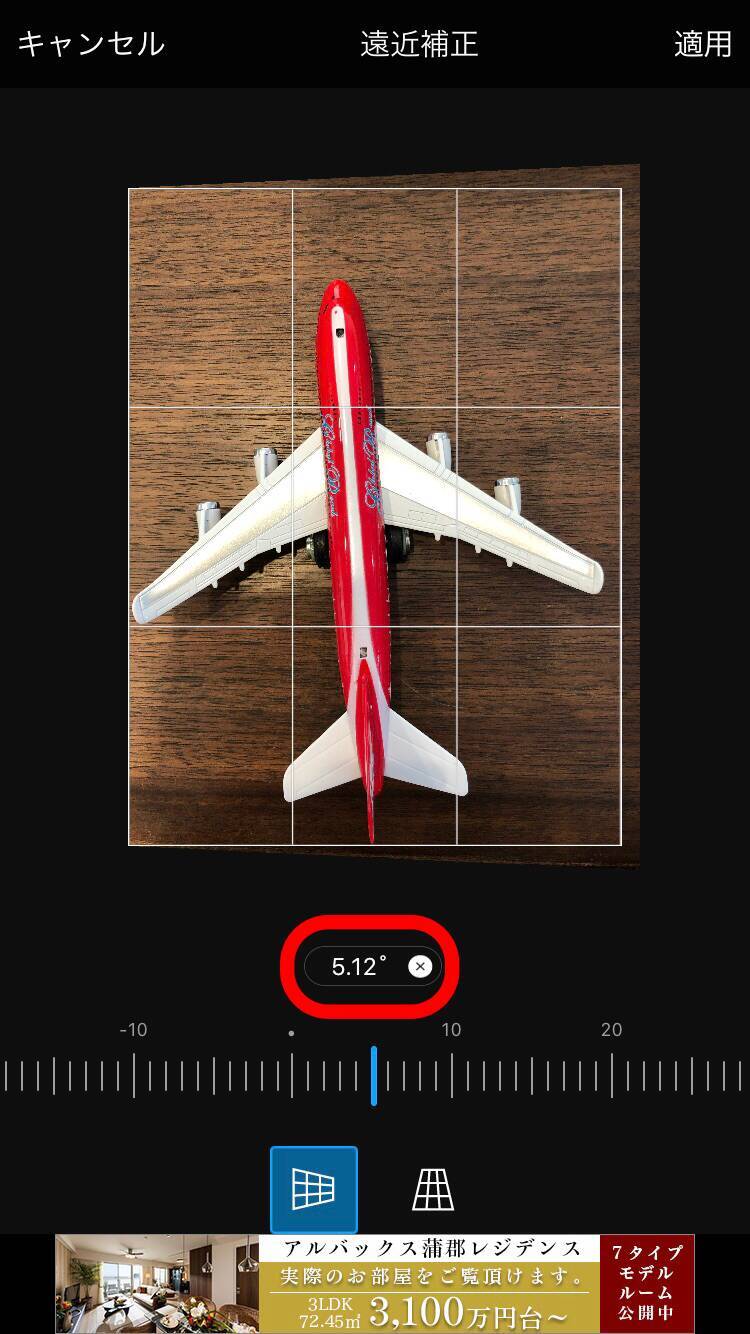Tap キャンセル to discard changes

[91, 44]
